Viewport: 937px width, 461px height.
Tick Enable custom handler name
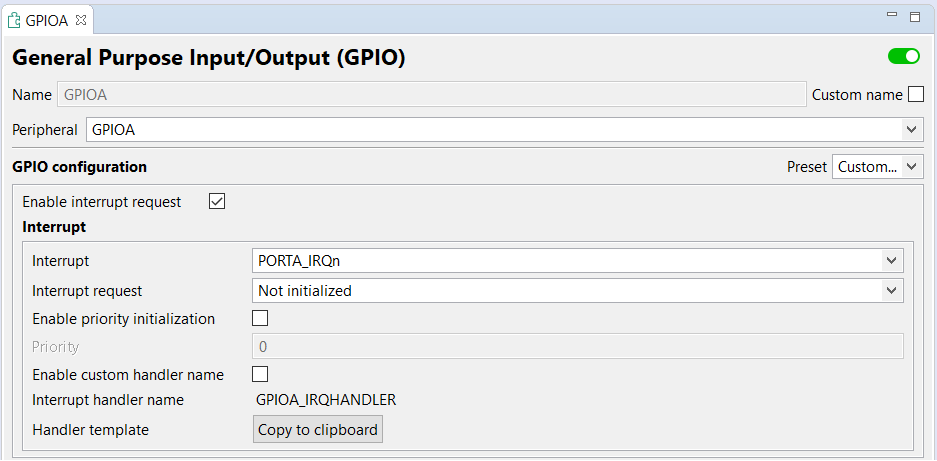point(260,374)
